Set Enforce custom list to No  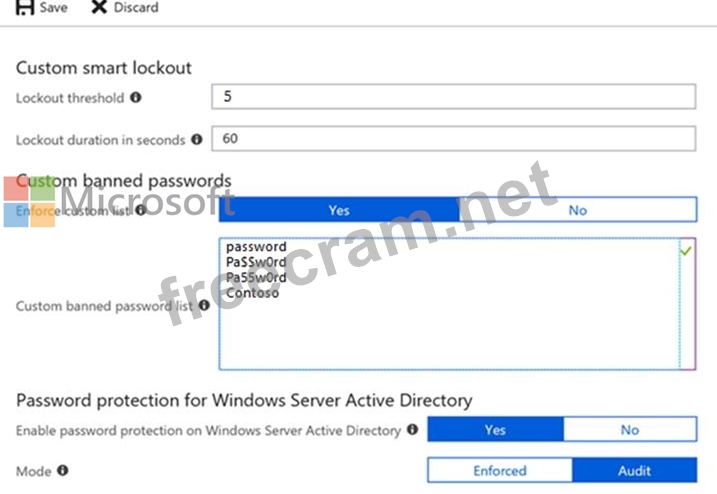[x=578, y=210]
